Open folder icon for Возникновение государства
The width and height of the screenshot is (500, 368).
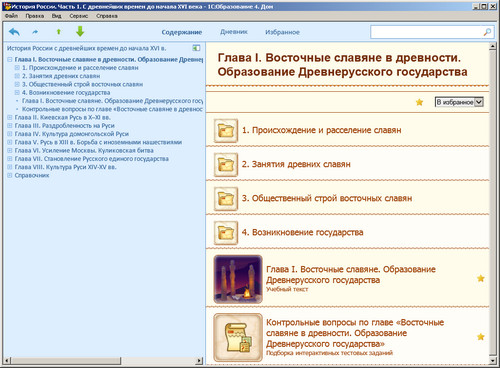tap(226, 233)
